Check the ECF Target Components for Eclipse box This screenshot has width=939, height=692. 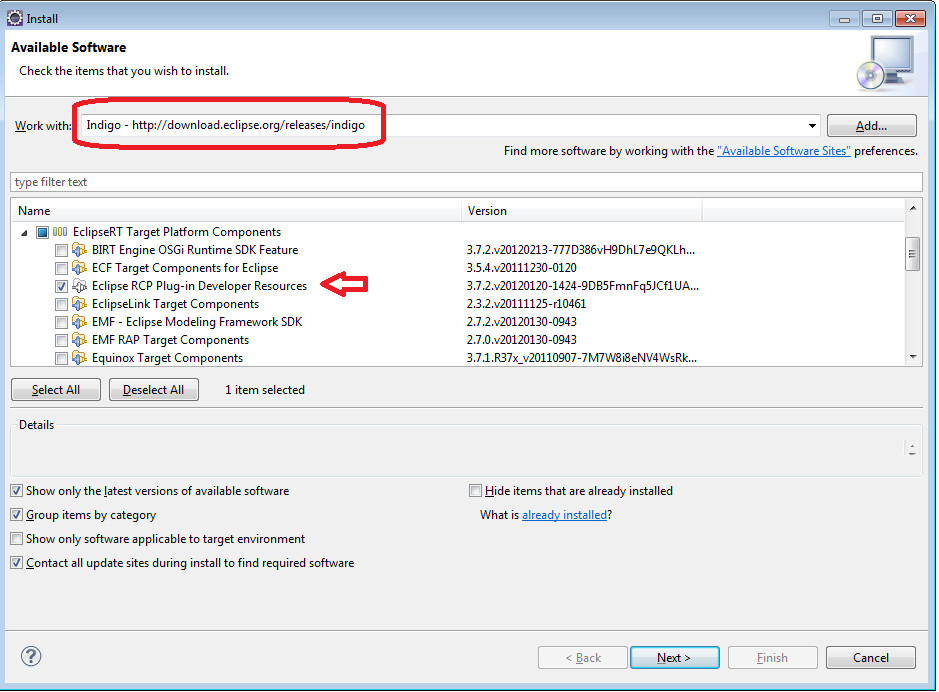pyautogui.click(x=61, y=268)
